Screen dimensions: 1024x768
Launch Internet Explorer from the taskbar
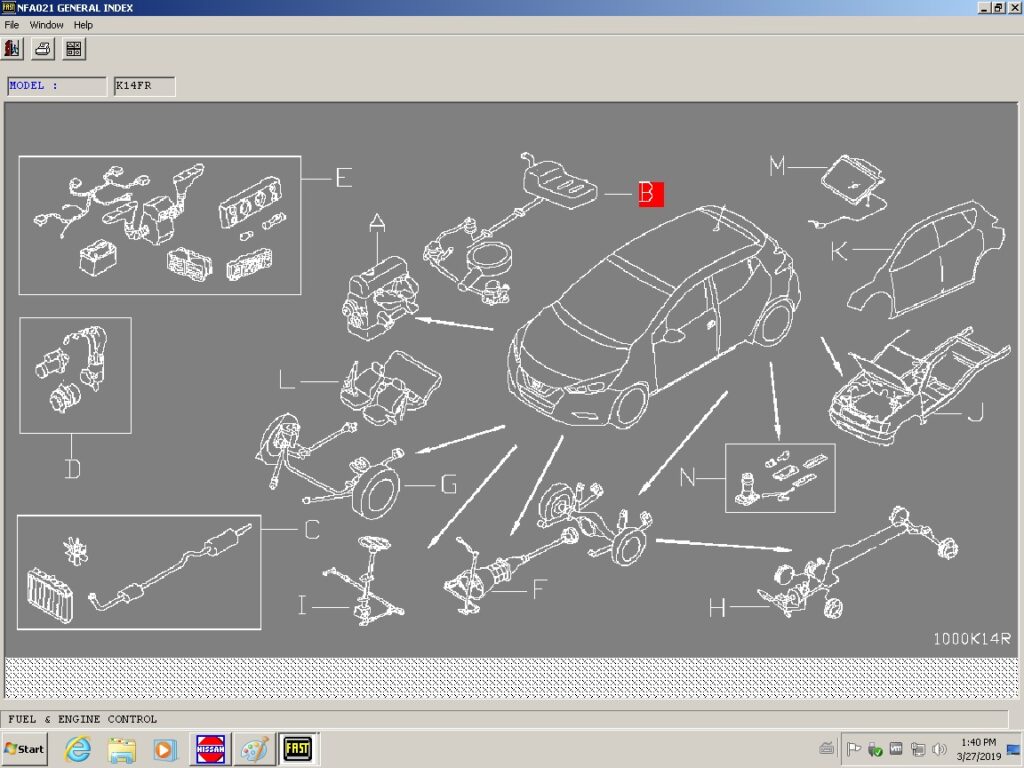pos(77,748)
